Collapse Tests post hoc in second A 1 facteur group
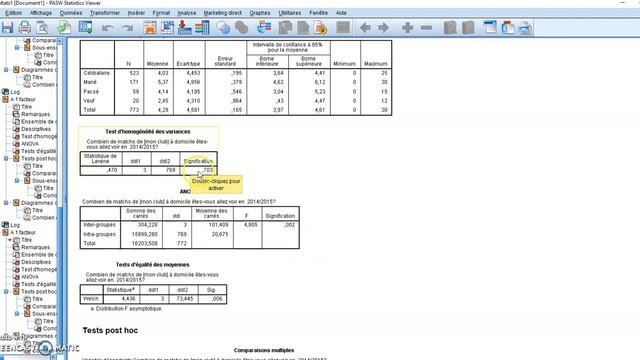The width and height of the screenshot is (640, 360). [6, 291]
